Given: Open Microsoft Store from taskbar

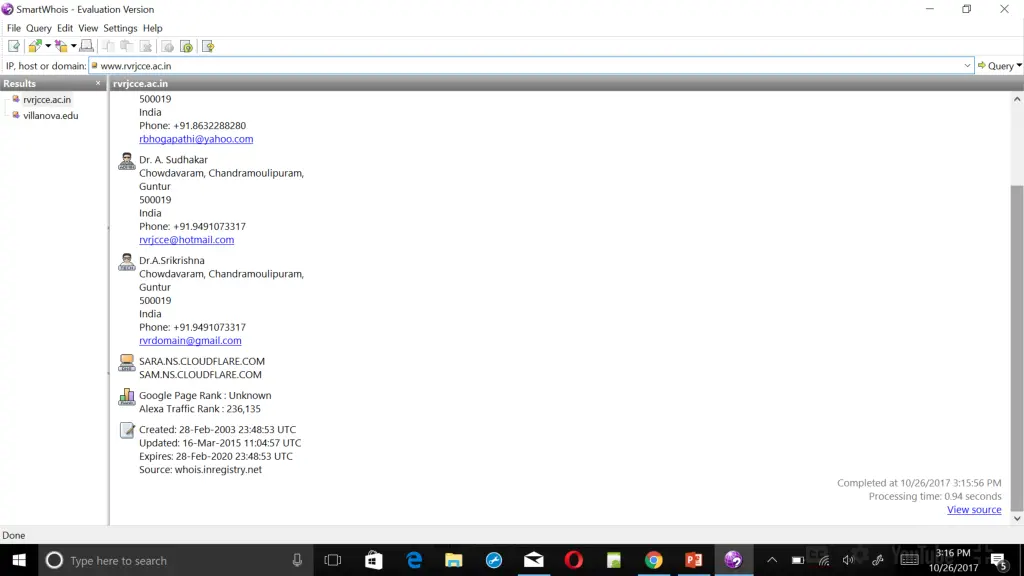Looking at the screenshot, I should [374, 560].
